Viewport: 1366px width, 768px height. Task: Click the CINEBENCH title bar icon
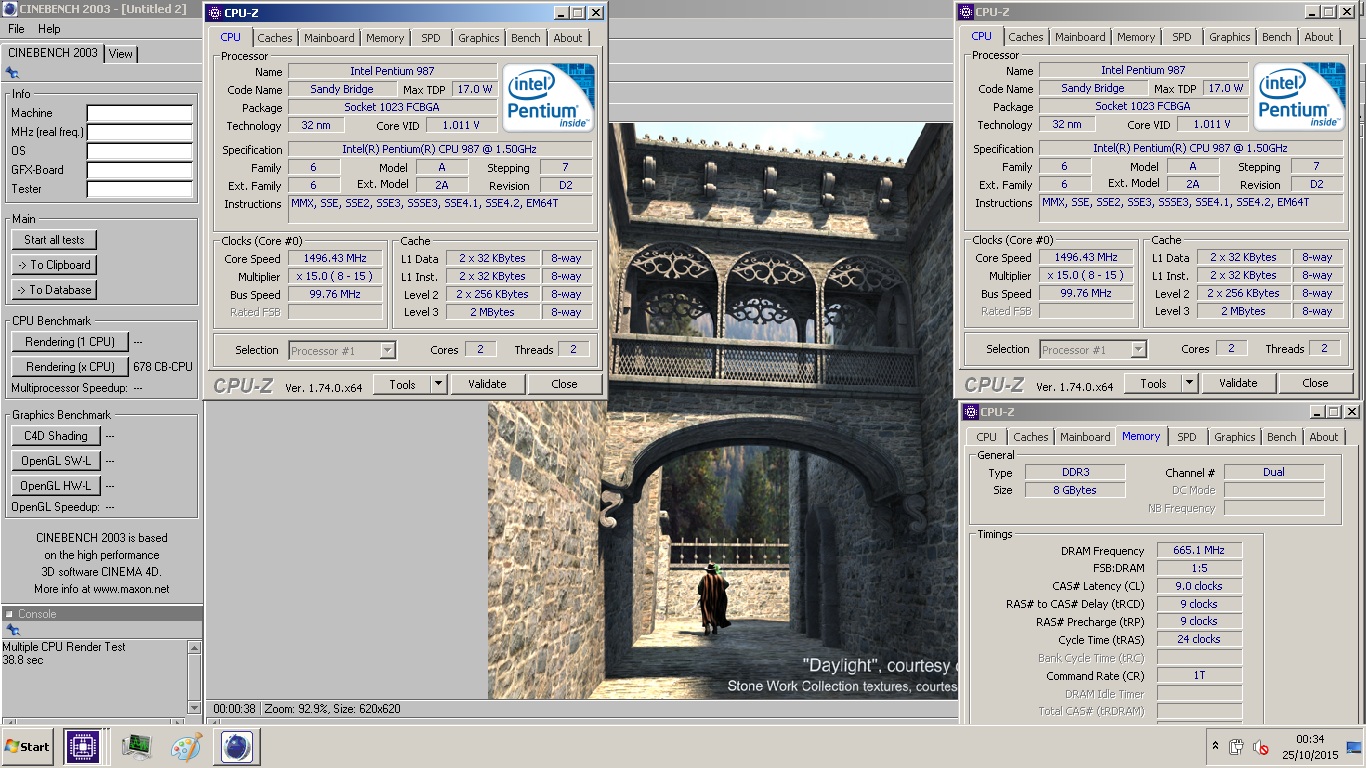pos(9,9)
